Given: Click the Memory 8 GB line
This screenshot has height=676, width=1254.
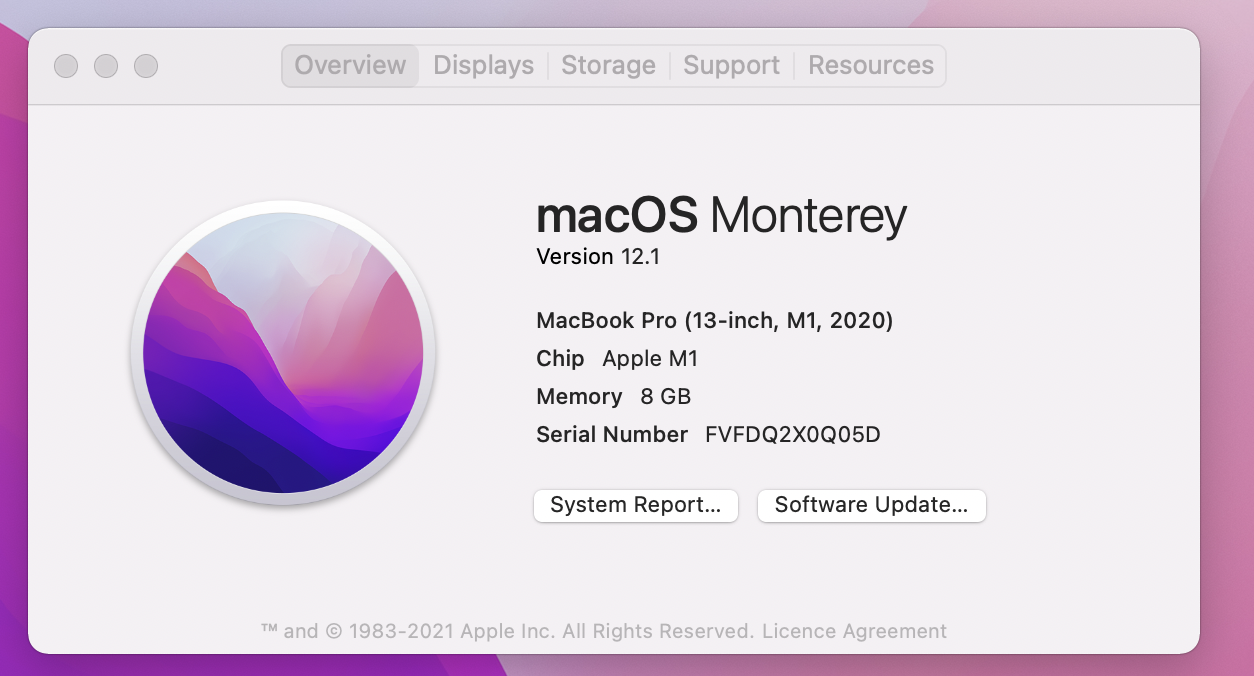Looking at the screenshot, I should click(x=614, y=396).
